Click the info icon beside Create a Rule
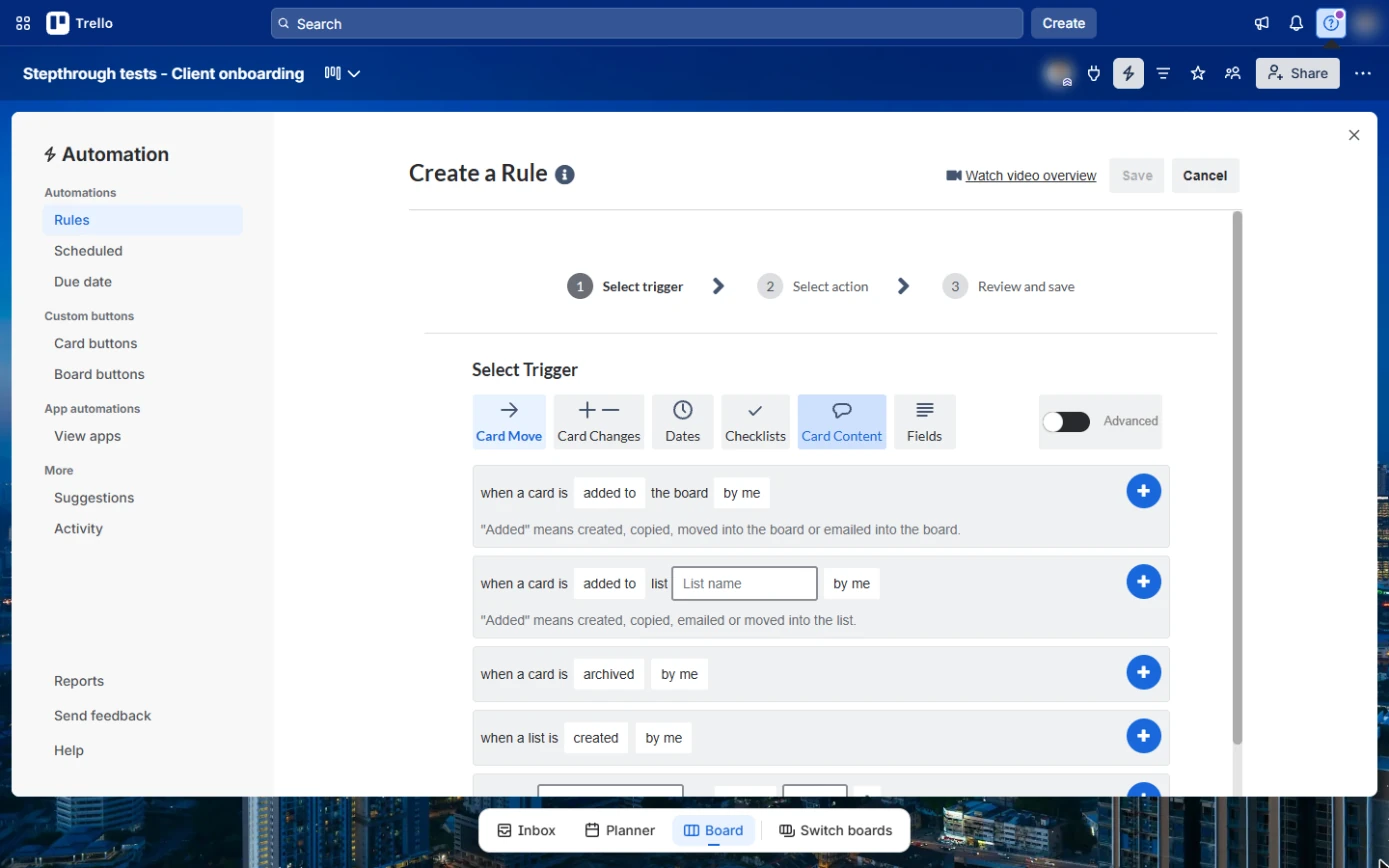 point(565,175)
